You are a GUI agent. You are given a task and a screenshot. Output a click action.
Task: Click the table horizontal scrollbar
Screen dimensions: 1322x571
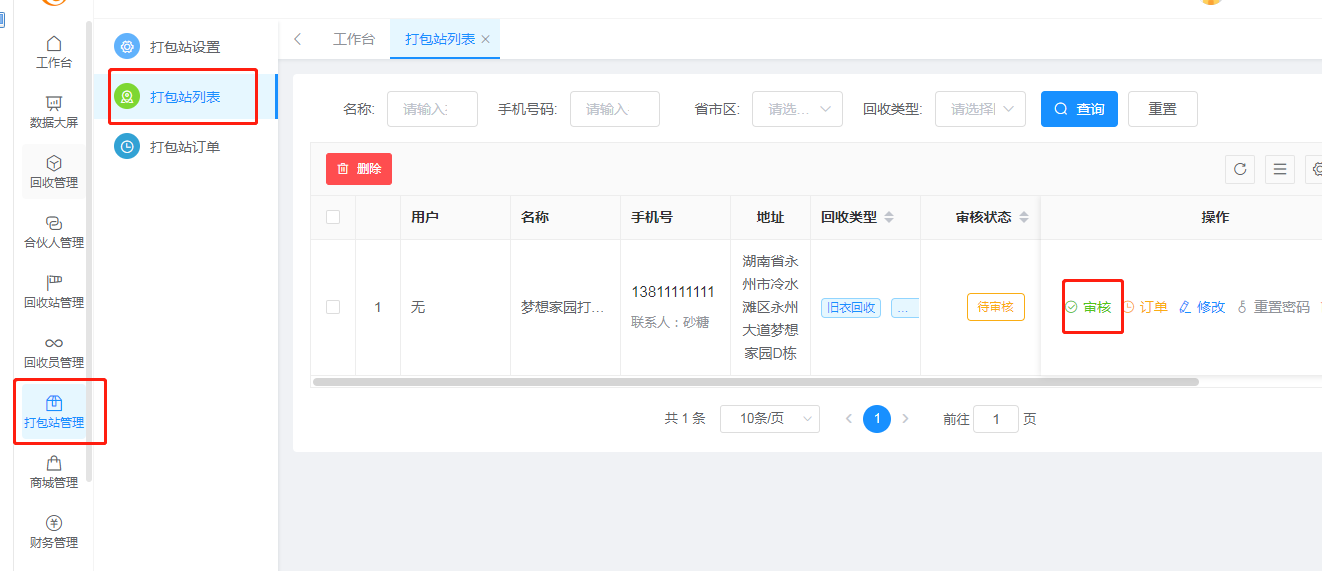point(756,381)
